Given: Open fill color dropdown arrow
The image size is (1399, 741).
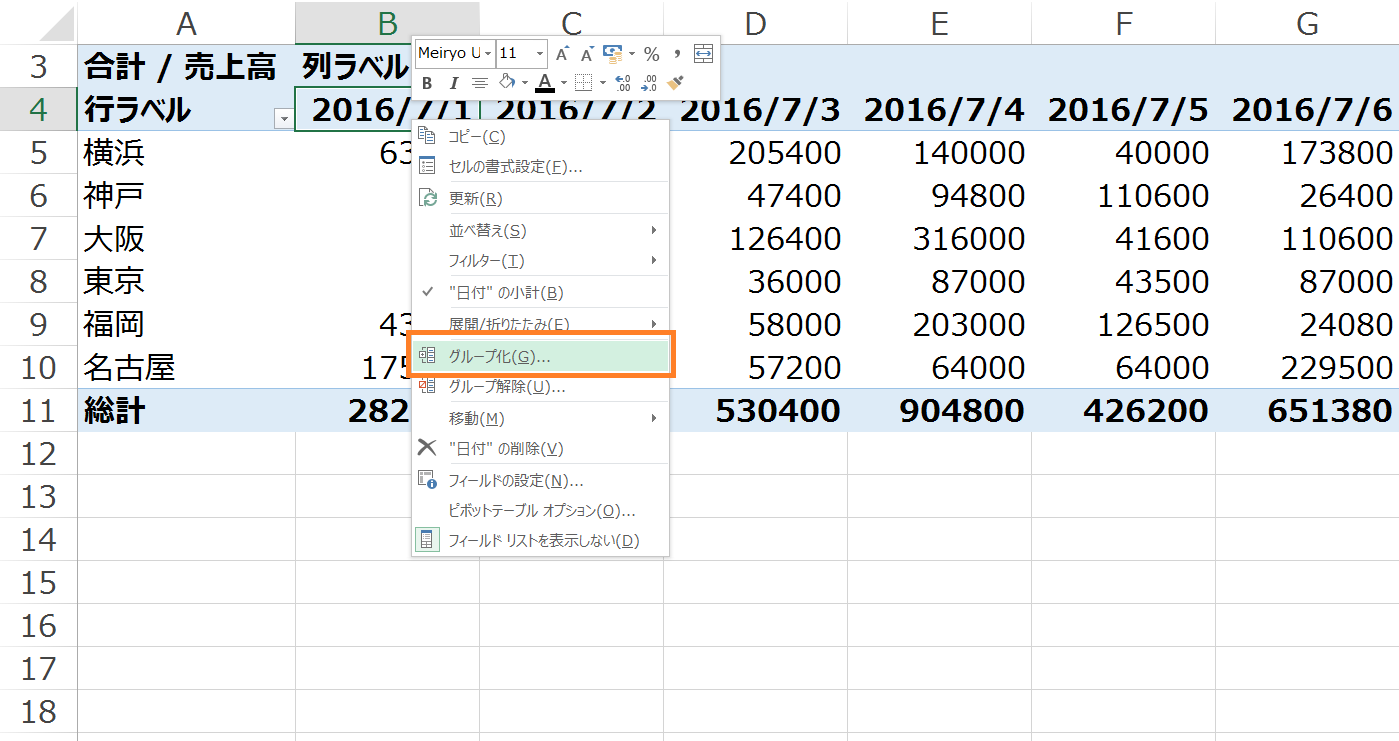Looking at the screenshot, I should click(x=523, y=83).
